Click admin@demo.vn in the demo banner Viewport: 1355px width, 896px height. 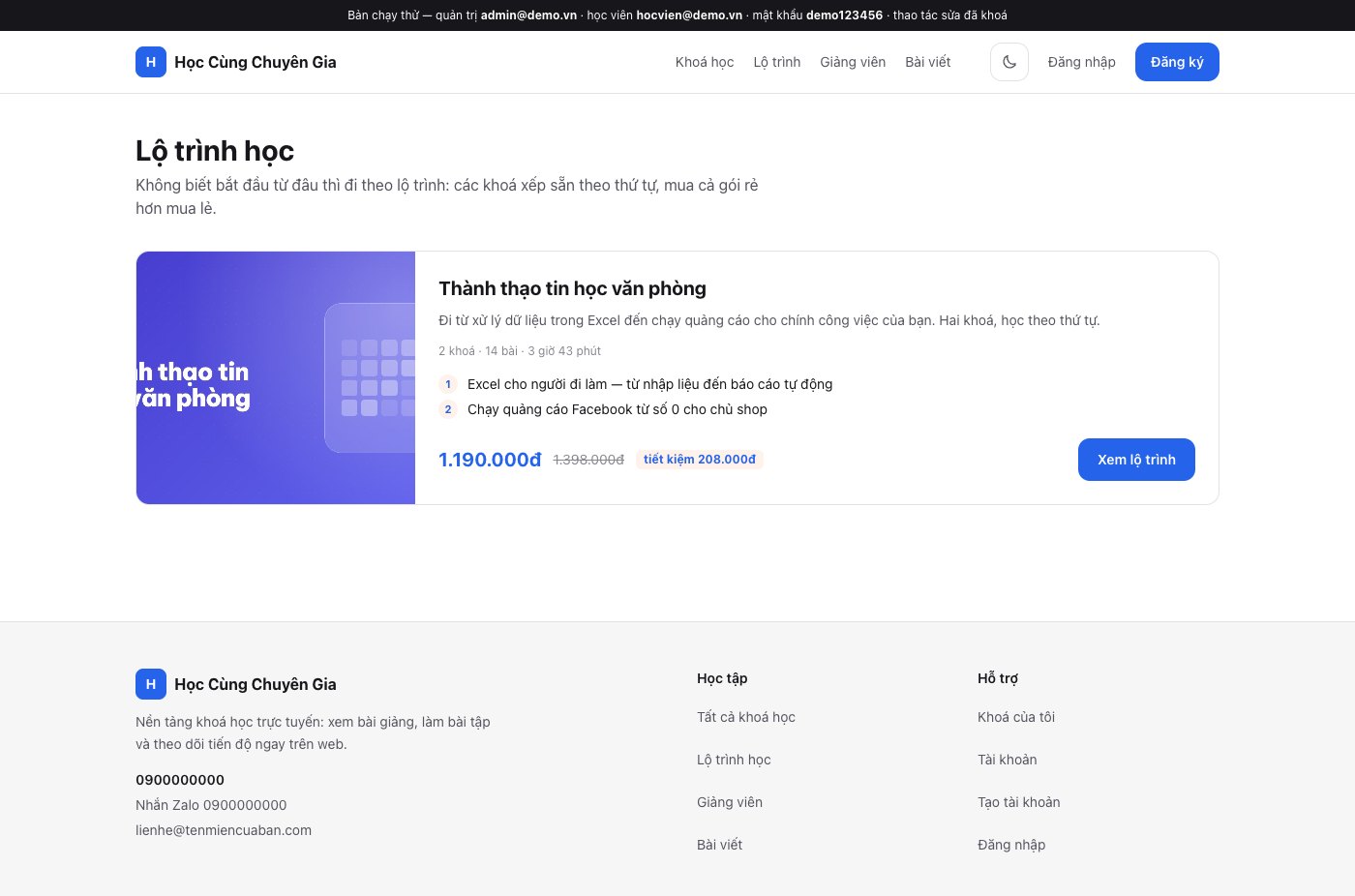pyautogui.click(x=528, y=15)
